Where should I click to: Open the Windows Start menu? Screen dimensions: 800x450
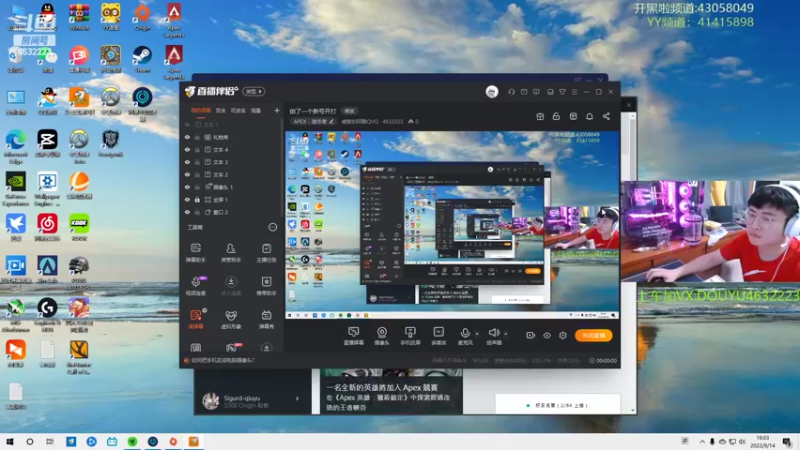[x=10, y=441]
